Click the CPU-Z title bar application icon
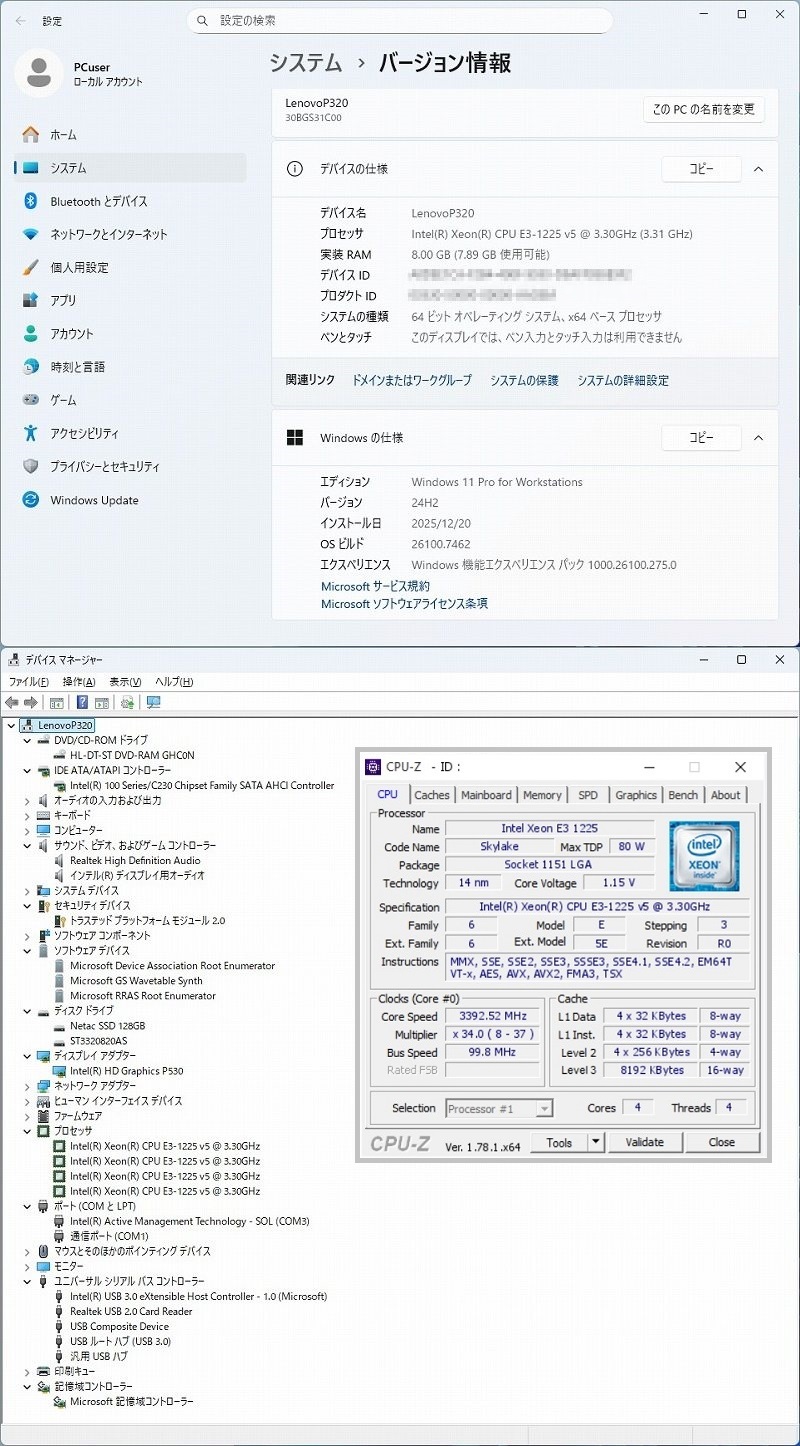Viewport: 800px width, 1446px height. (x=374, y=767)
